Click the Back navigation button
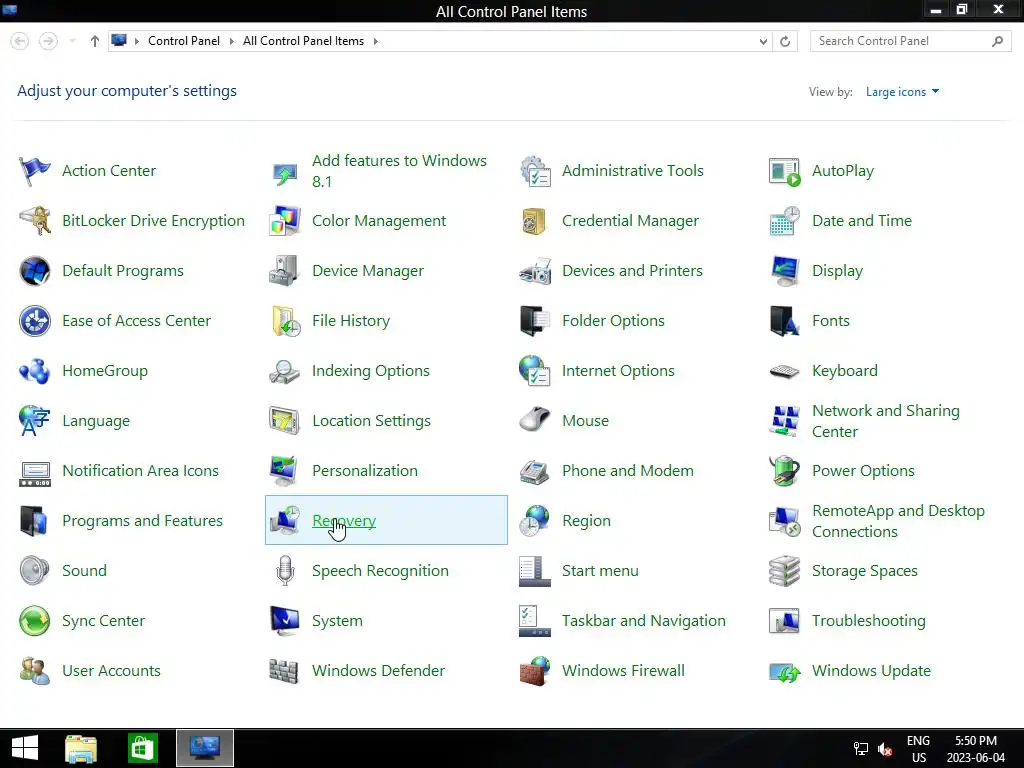The image size is (1024, 768). coord(20,41)
